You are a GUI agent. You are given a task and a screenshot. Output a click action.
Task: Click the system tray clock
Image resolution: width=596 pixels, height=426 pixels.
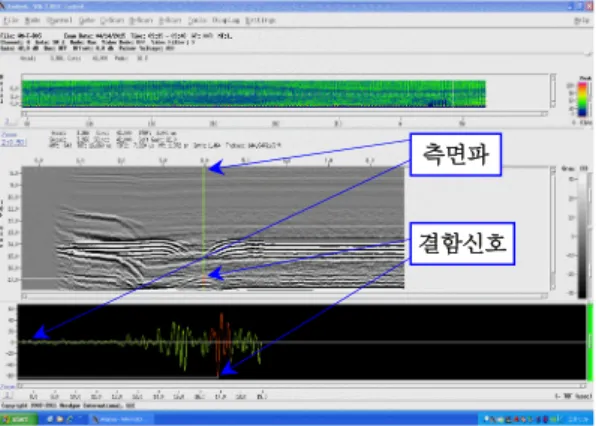click(x=578, y=419)
